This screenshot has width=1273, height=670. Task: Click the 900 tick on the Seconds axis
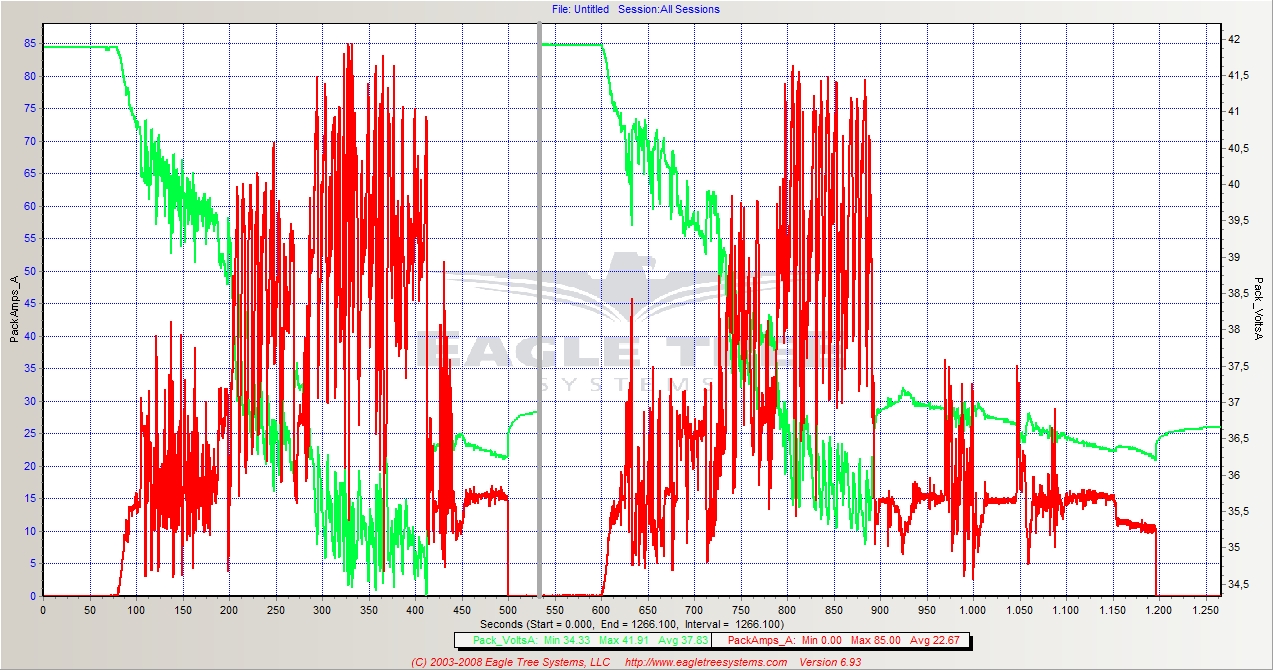coord(880,609)
